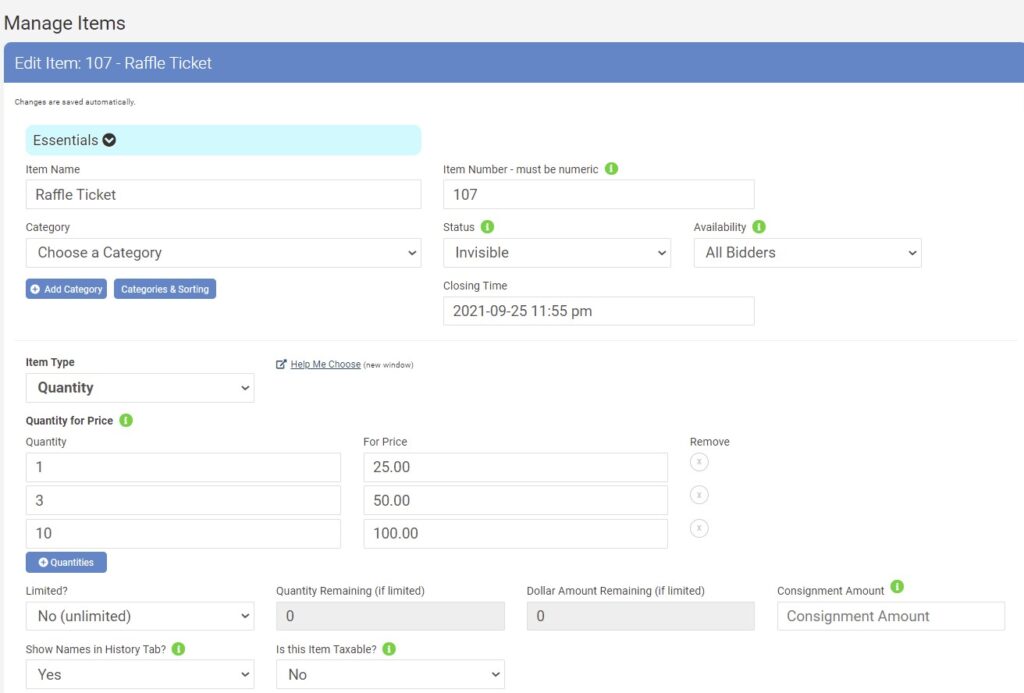
Task: Click the Categories & Sorting button
Action: (165, 289)
